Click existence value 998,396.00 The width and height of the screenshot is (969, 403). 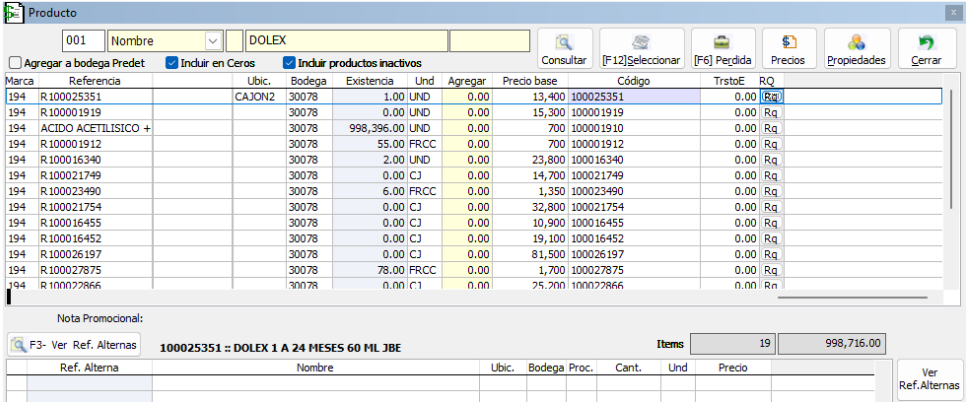coord(370,128)
